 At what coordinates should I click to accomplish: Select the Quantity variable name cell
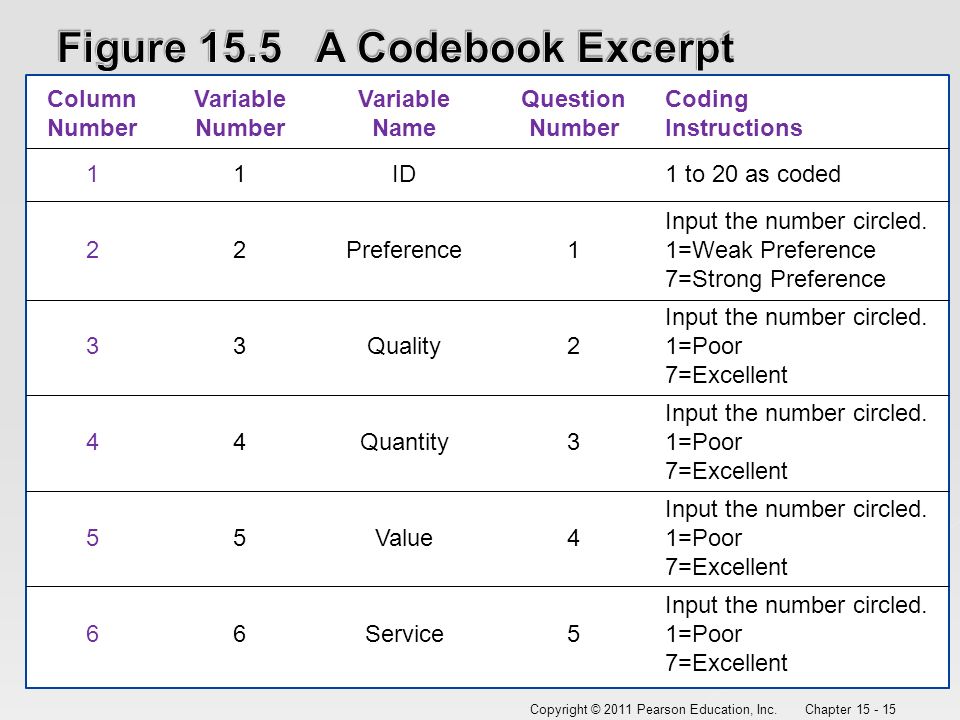[404, 442]
